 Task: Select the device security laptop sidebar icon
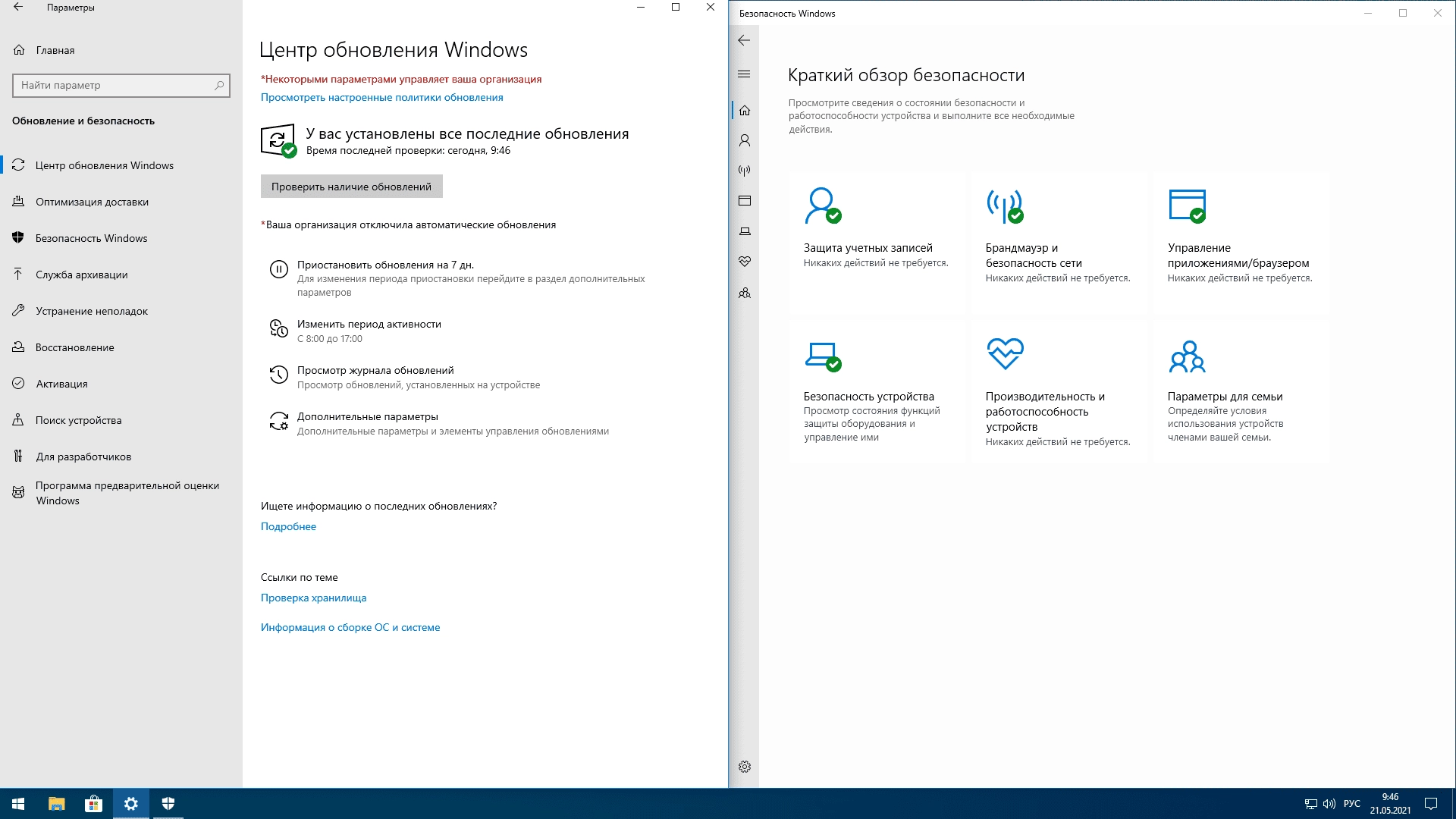tap(745, 231)
